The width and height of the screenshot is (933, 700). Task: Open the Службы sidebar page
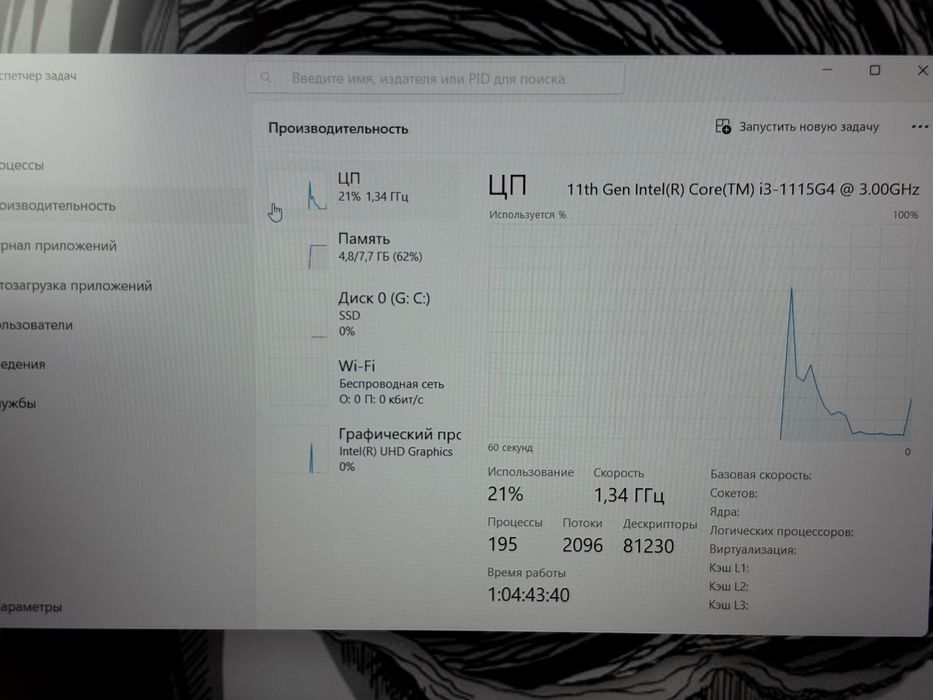(18, 404)
